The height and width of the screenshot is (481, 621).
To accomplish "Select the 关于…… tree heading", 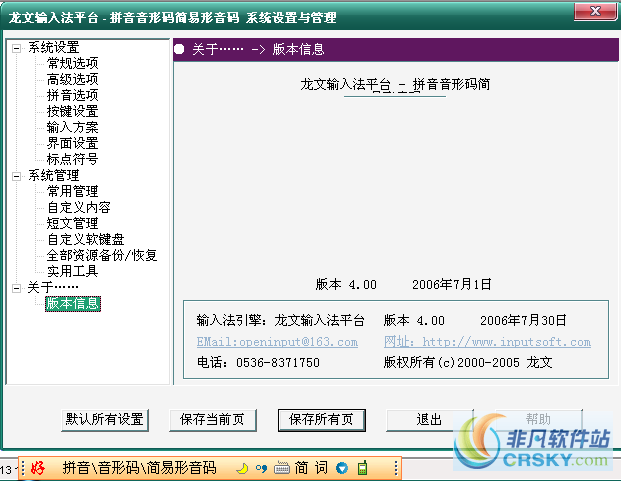I will [53, 287].
